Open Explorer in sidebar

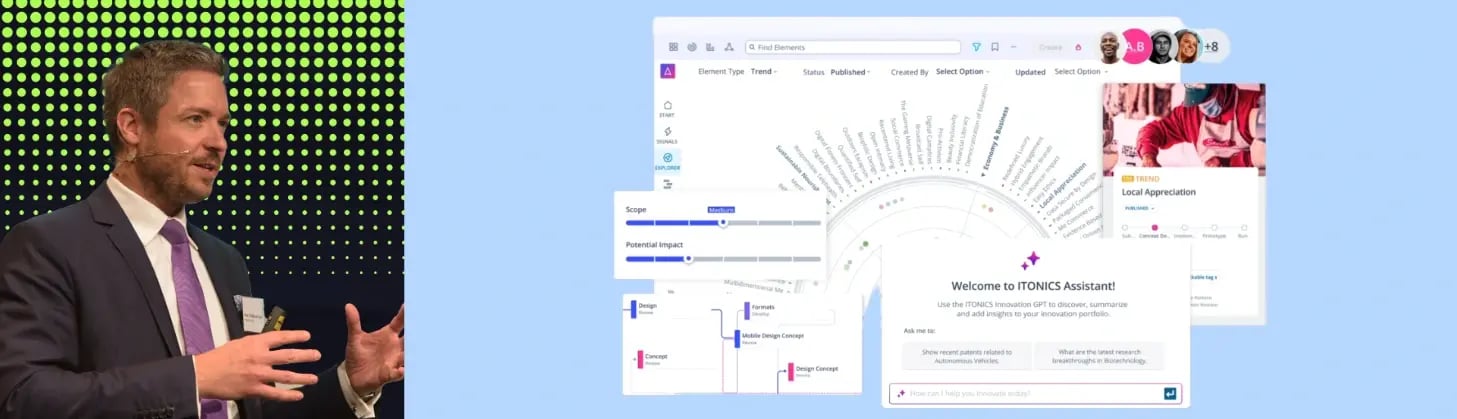[x=667, y=161]
